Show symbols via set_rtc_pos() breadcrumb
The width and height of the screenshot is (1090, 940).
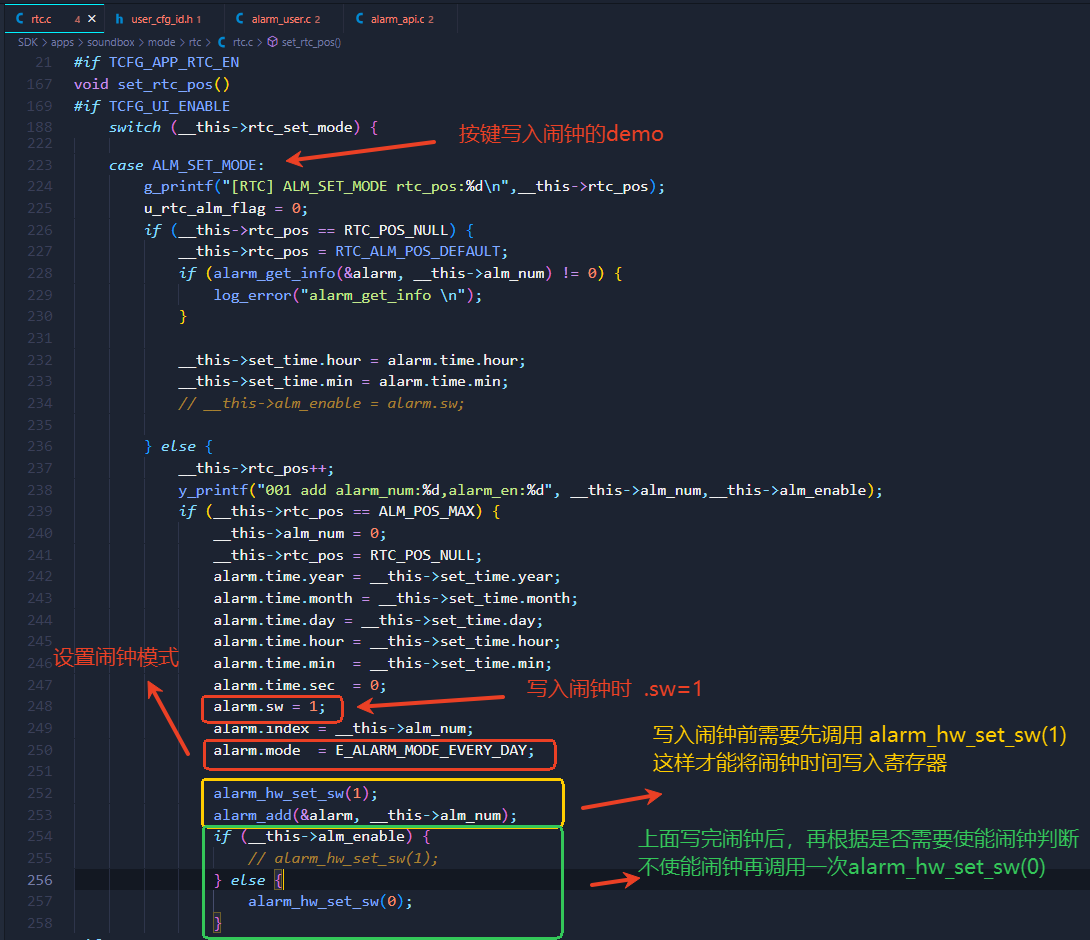(x=311, y=42)
